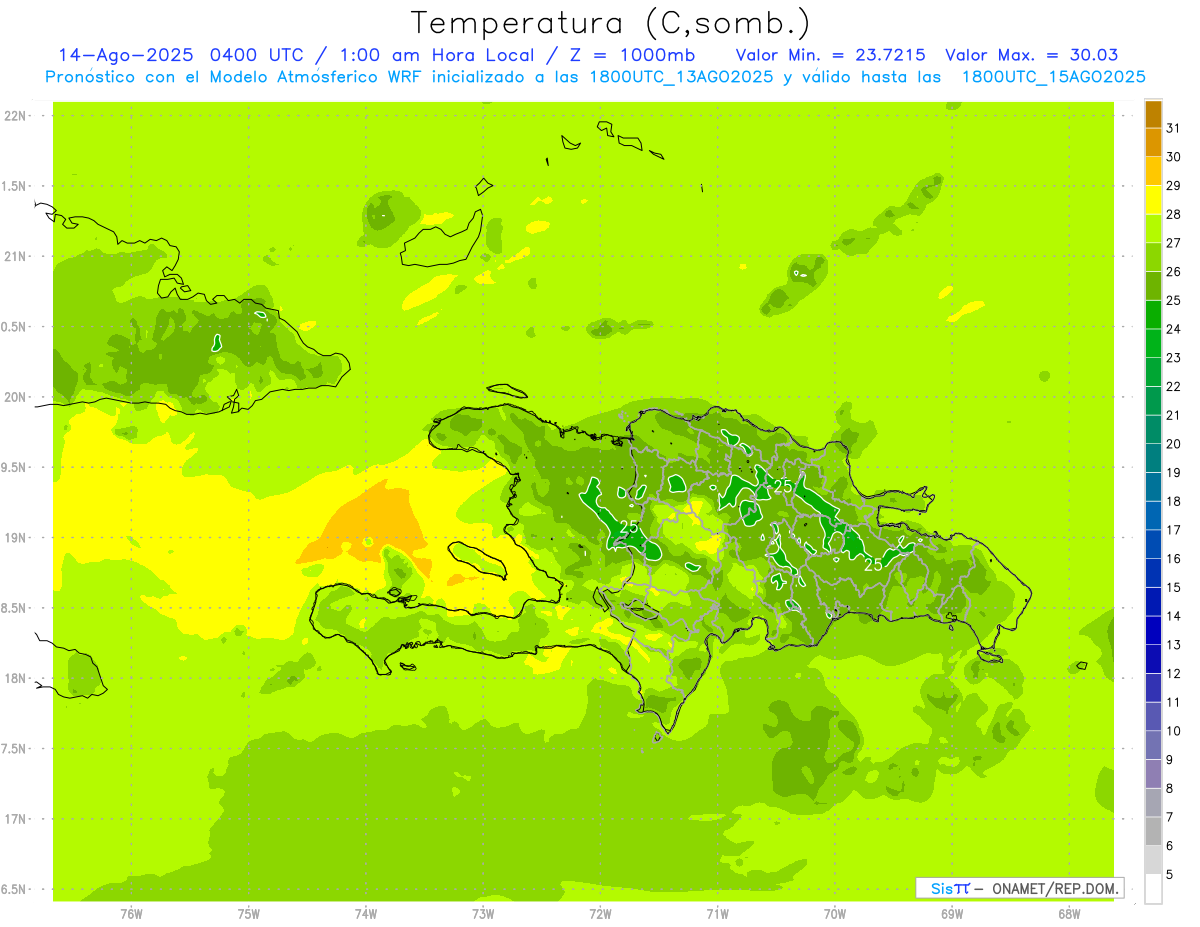Click the '74W' longitude axis label

366,914
